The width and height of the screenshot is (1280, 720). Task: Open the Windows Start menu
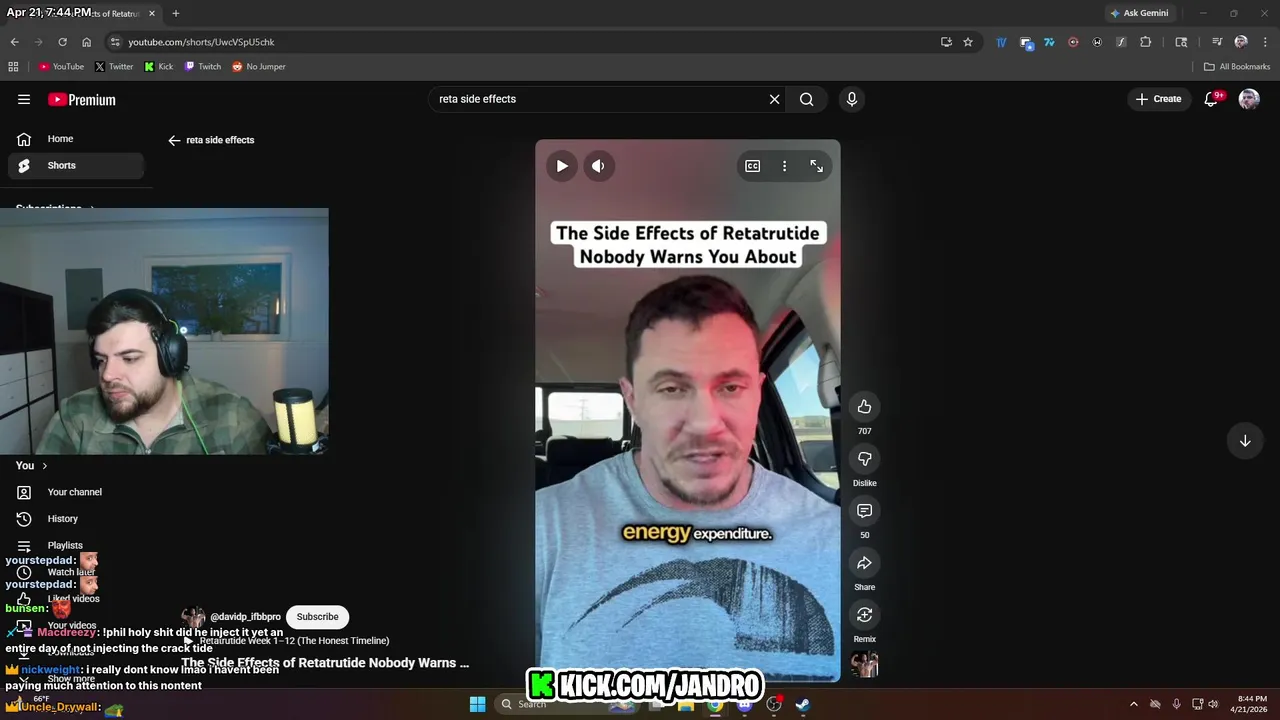(x=477, y=704)
